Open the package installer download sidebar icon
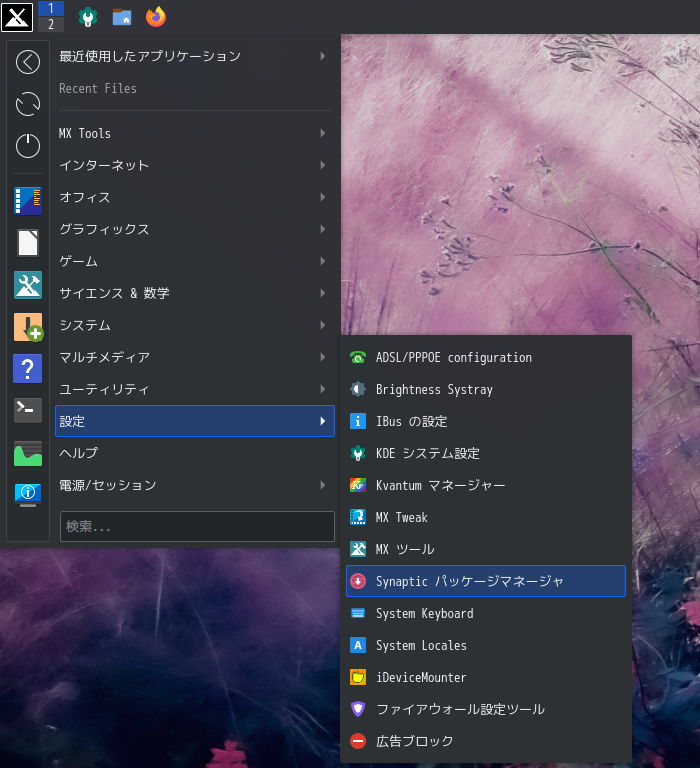The image size is (700, 768). coord(28,327)
